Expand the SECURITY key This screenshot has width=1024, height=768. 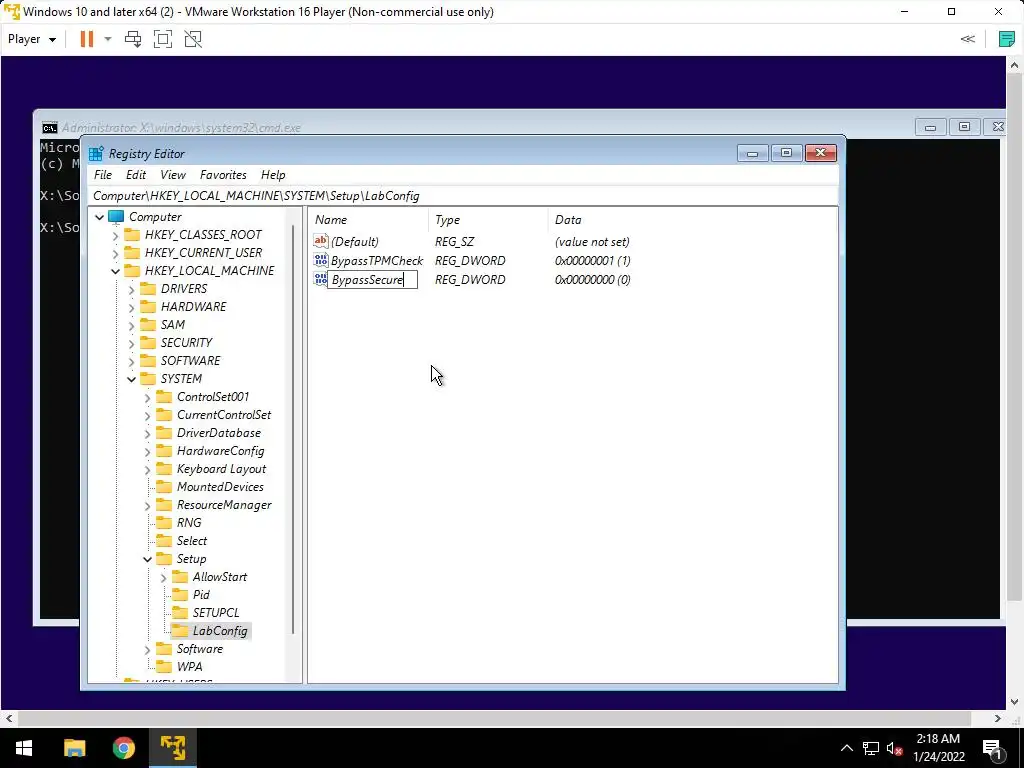[131, 343]
